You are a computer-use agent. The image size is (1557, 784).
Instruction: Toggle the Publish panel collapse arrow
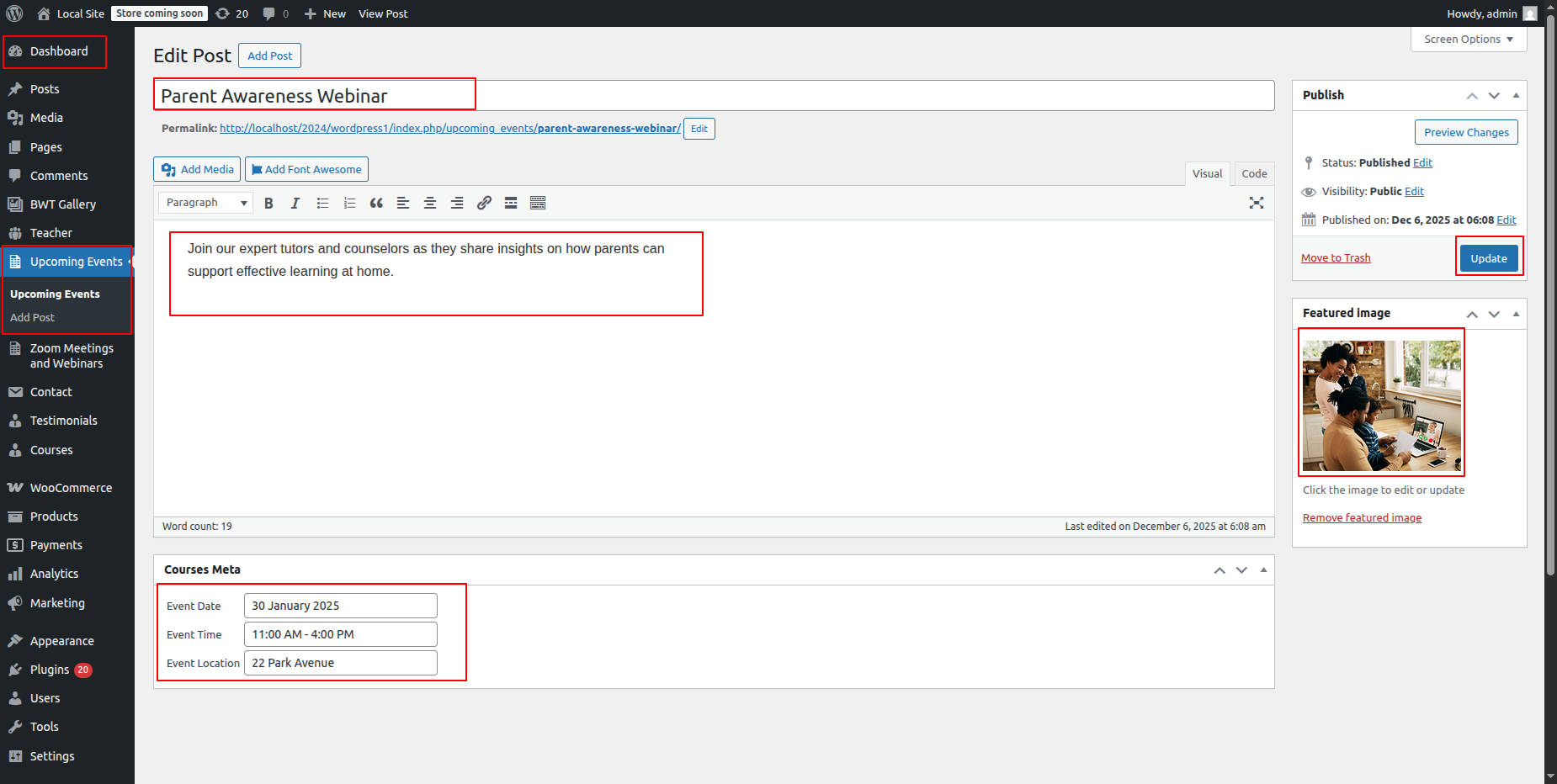pyautogui.click(x=1516, y=95)
